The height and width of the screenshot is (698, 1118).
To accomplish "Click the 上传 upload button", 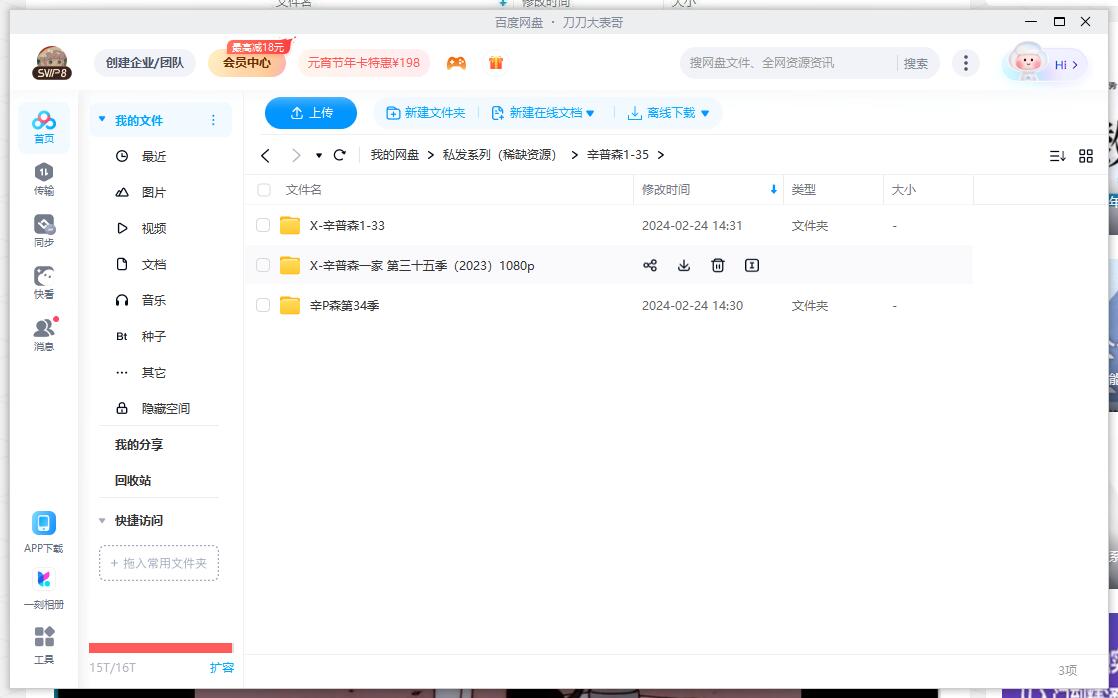I will click(x=311, y=113).
